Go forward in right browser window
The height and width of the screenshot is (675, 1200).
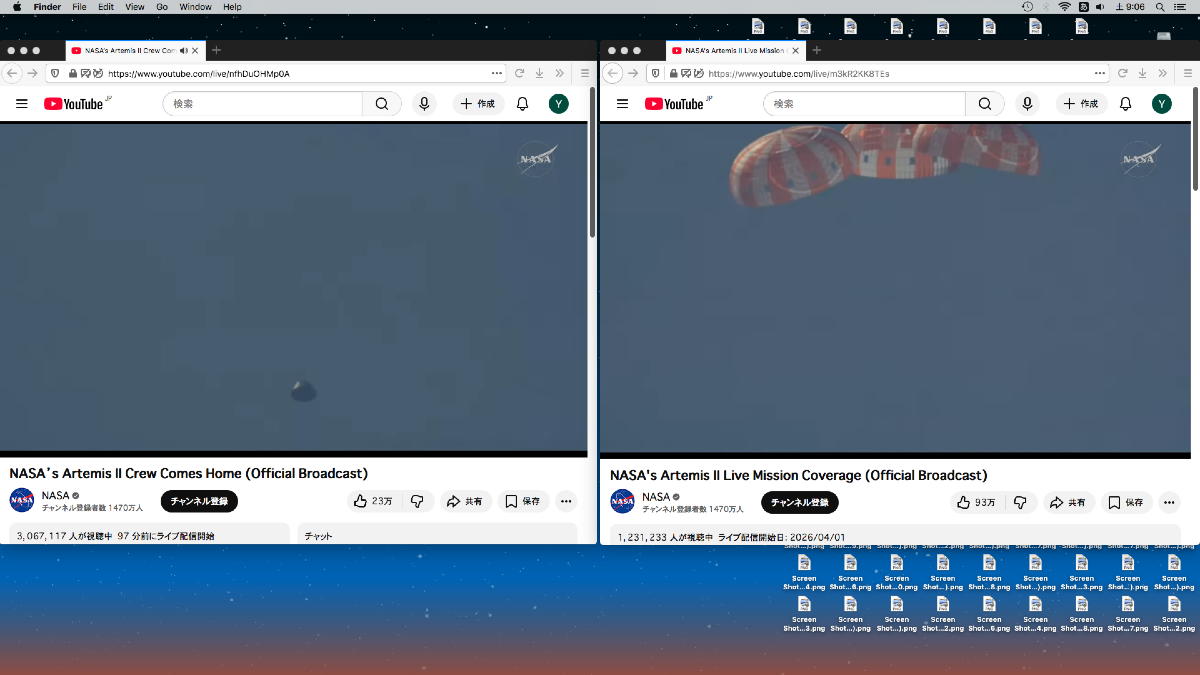[633, 73]
